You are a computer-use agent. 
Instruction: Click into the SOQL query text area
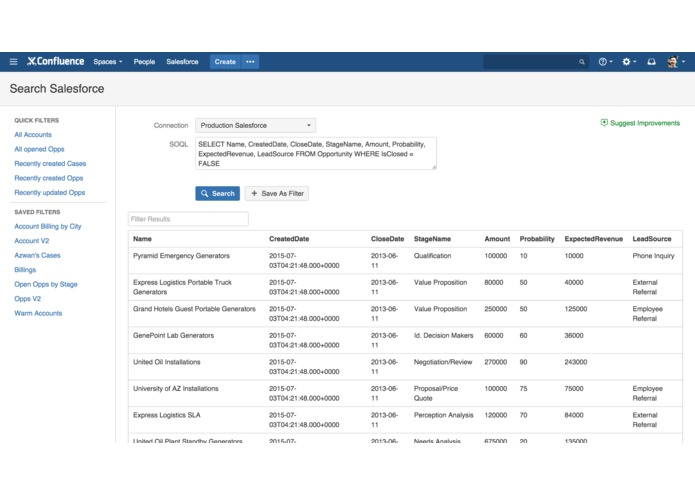pos(316,153)
